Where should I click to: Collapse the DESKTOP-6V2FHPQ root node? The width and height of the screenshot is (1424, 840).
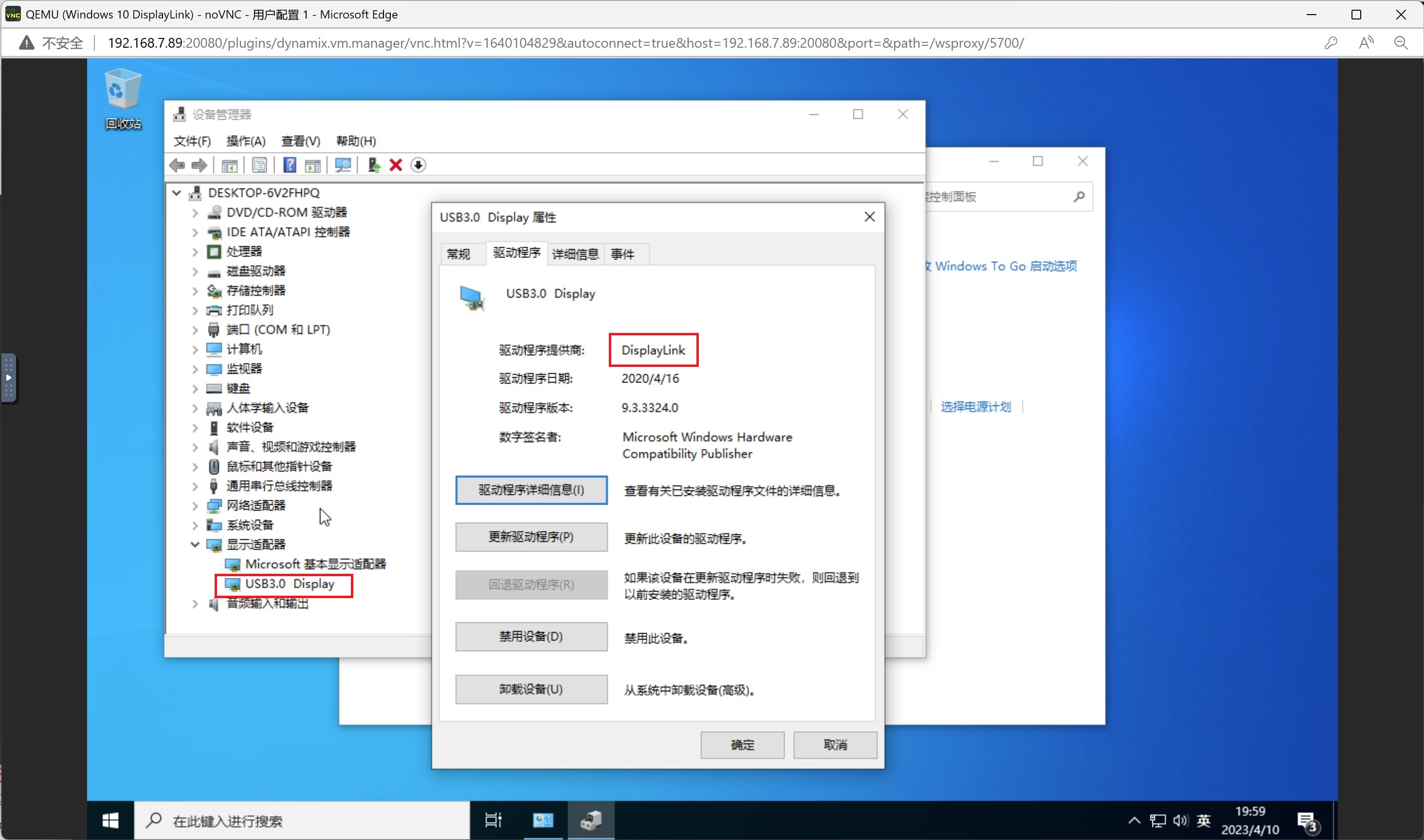177,193
